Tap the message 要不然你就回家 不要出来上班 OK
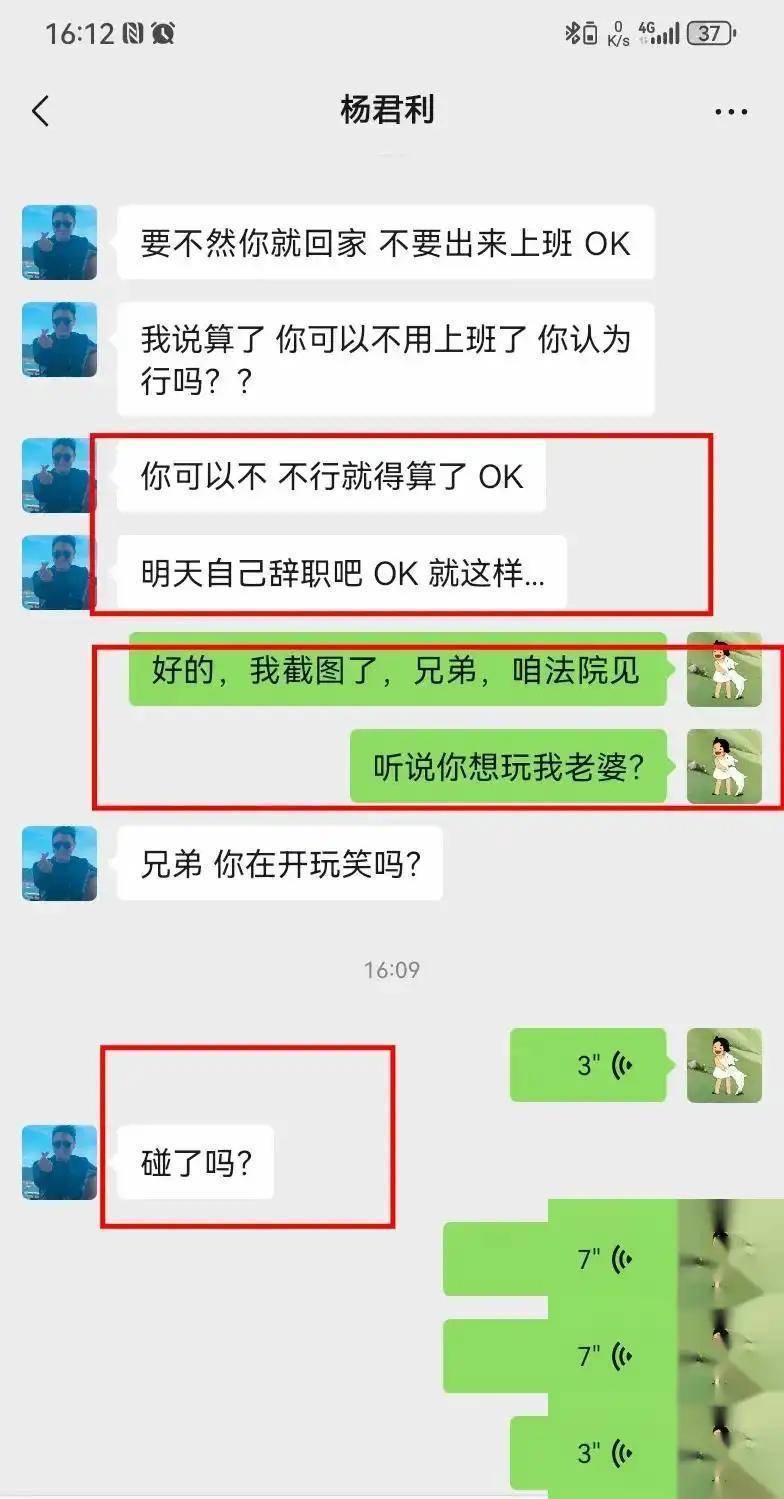The image size is (784, 1499). click(386, 243)
